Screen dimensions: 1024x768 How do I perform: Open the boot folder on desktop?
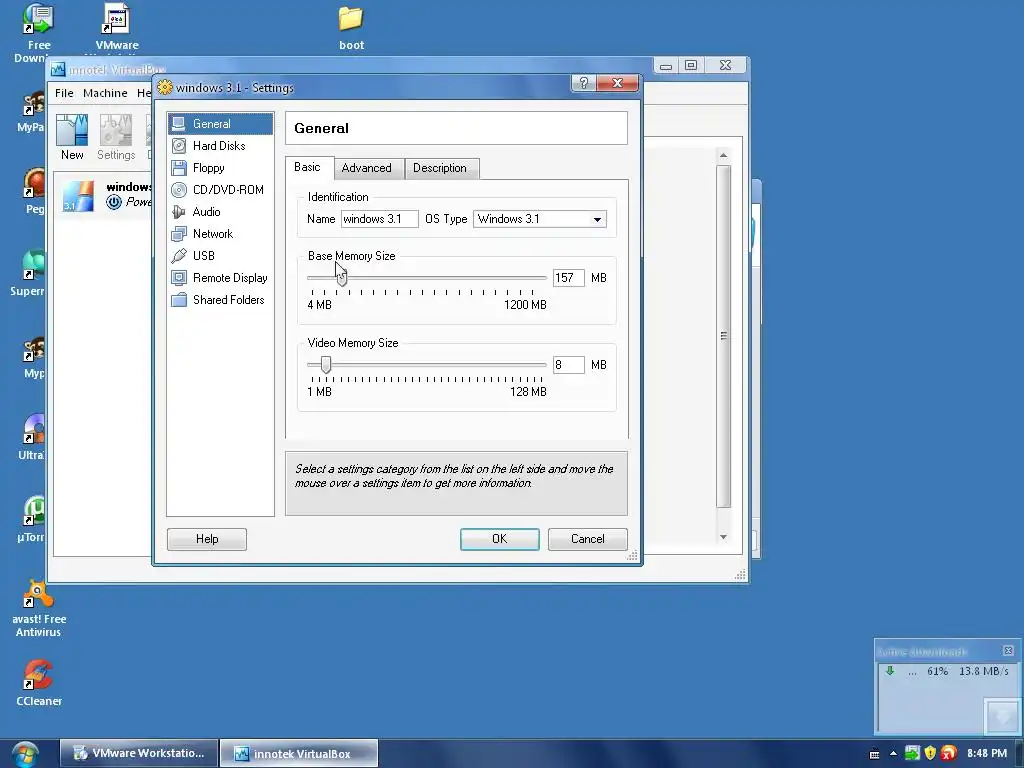(x=351, y=27)
